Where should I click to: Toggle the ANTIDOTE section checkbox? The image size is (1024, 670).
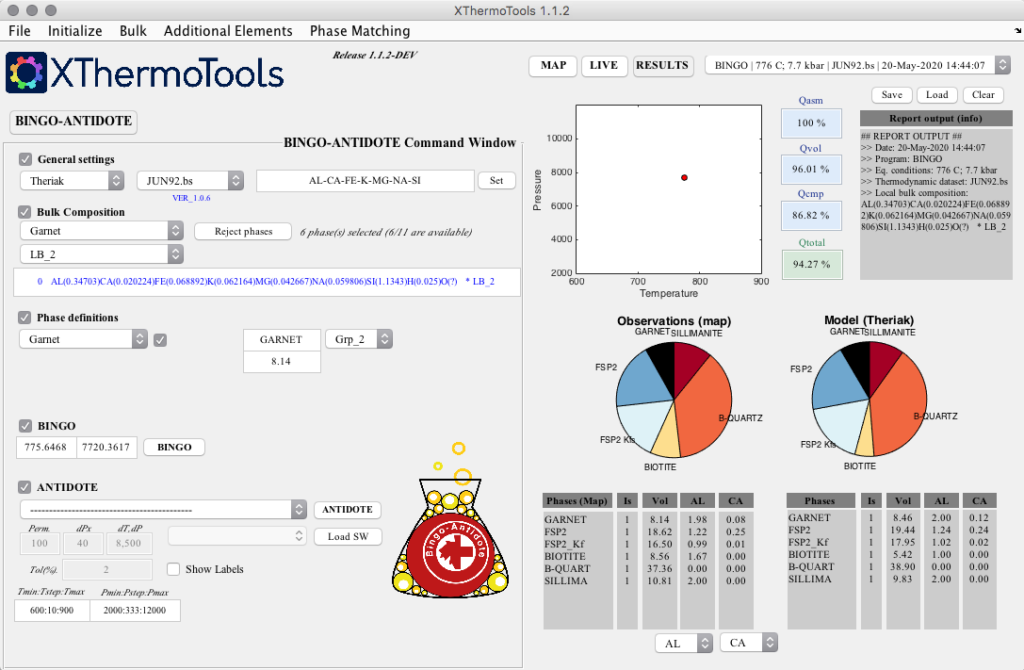(25, 487)
